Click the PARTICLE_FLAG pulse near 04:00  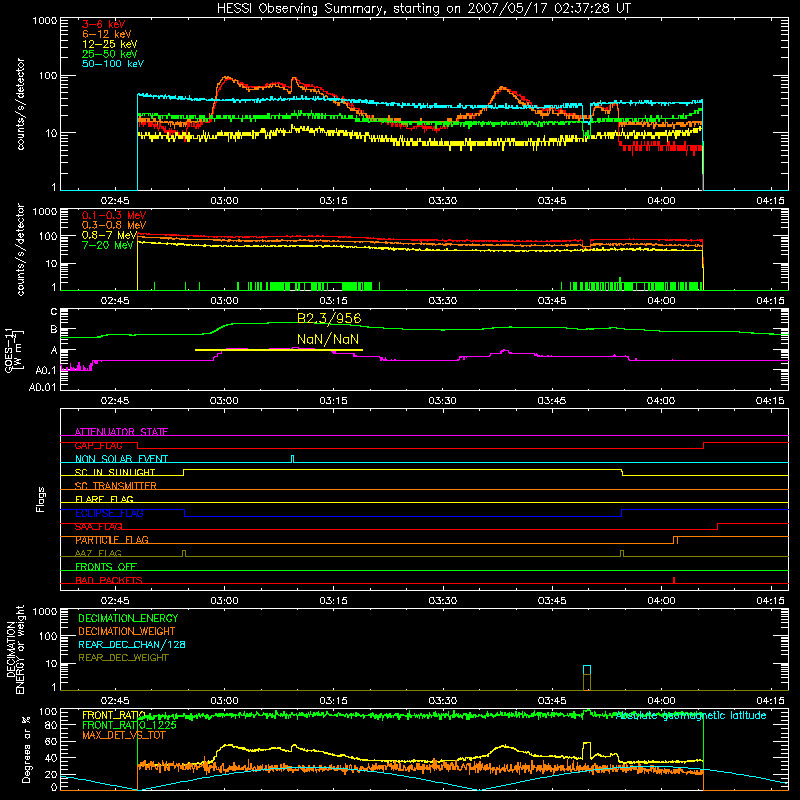pos(676,540)
